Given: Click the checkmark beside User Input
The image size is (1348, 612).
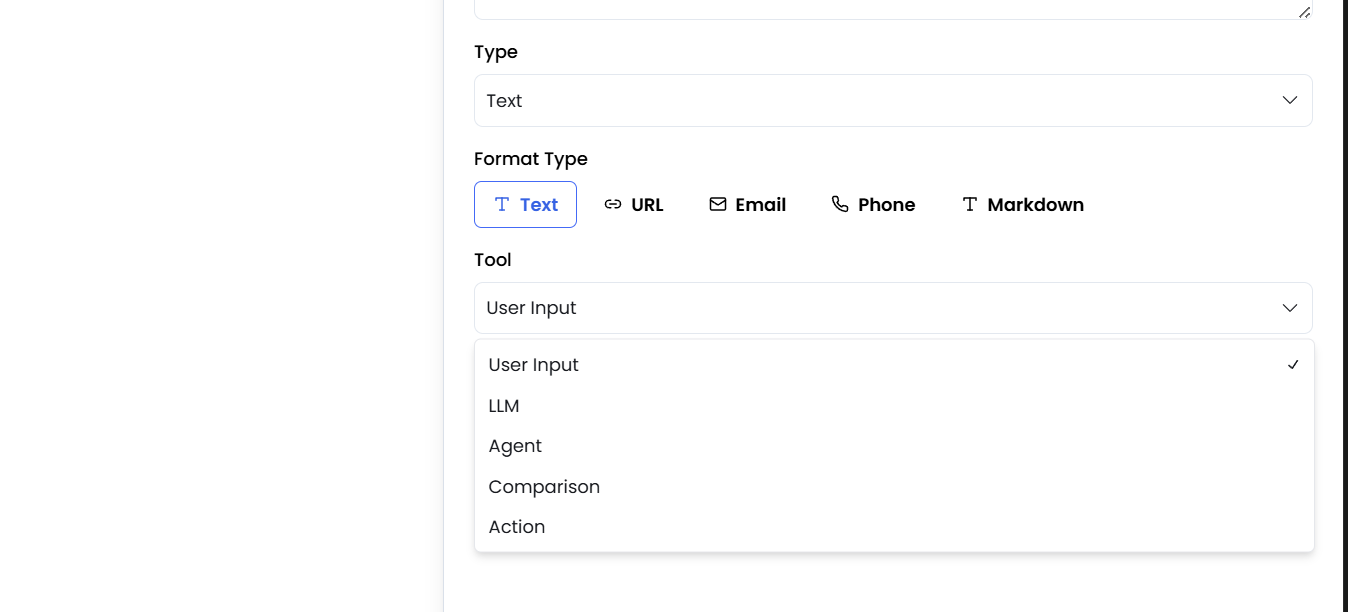Looking at the screenshot, I should [x=1293, y=364].
